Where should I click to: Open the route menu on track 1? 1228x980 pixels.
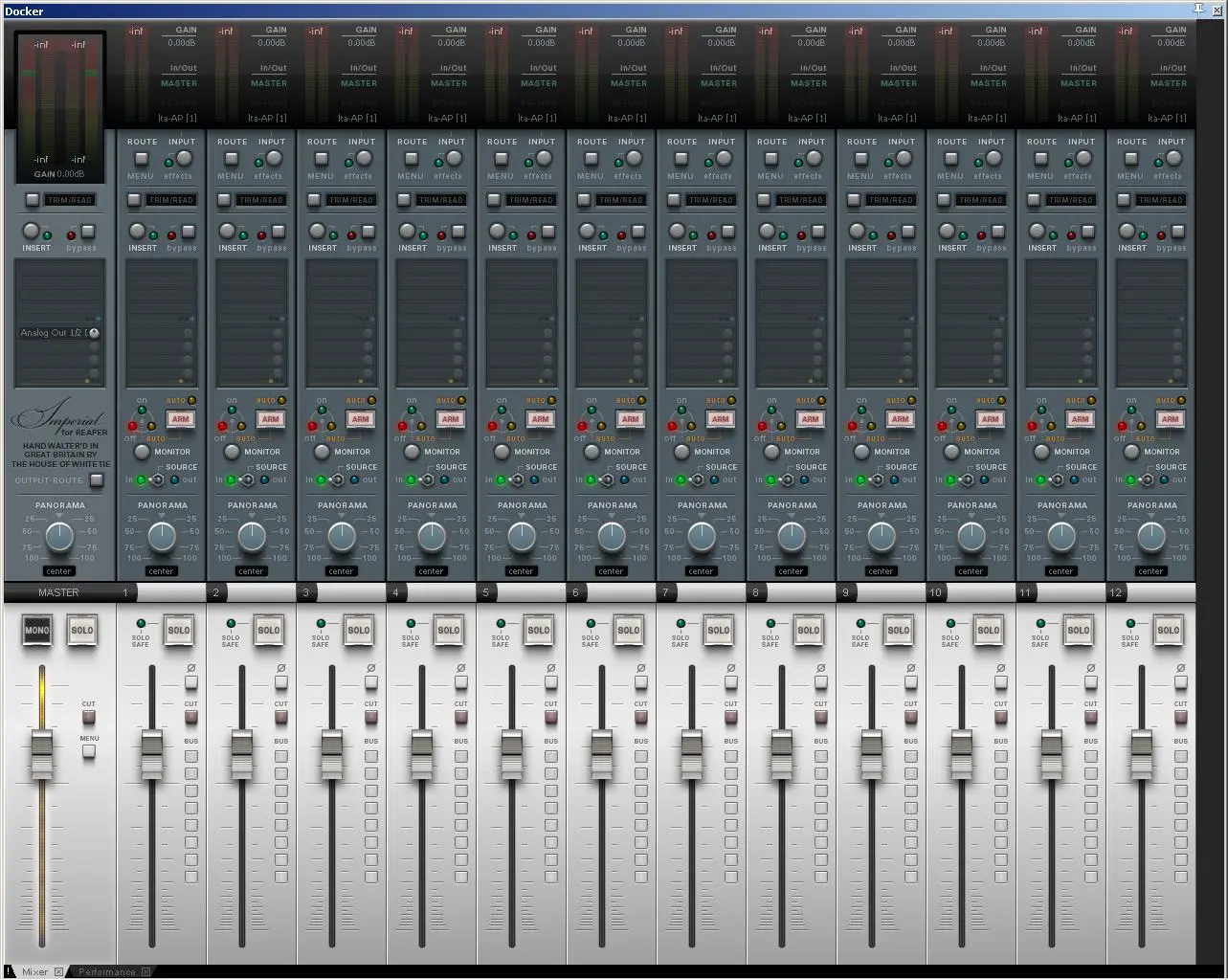click(141, 159)
